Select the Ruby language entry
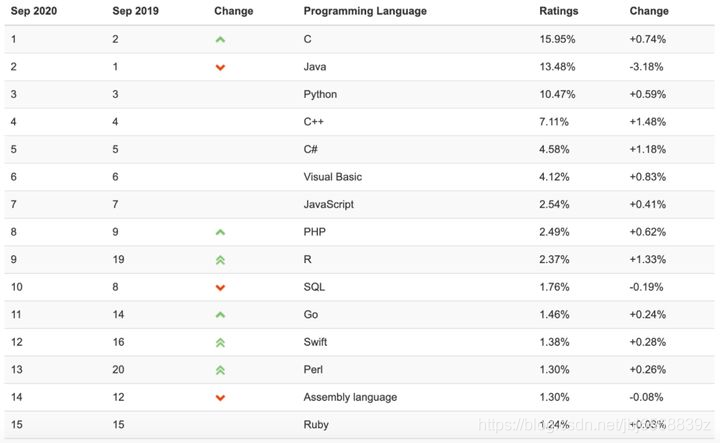Image resolution: width=720 pixels, height=443 pixels. click(316, 425)
